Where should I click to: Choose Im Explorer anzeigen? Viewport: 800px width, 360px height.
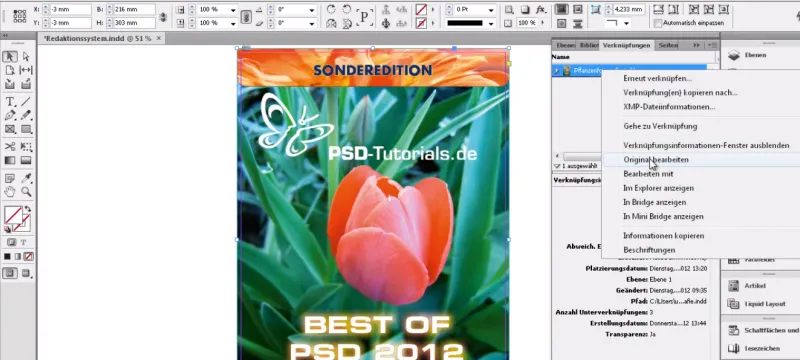tap(658, 188)
